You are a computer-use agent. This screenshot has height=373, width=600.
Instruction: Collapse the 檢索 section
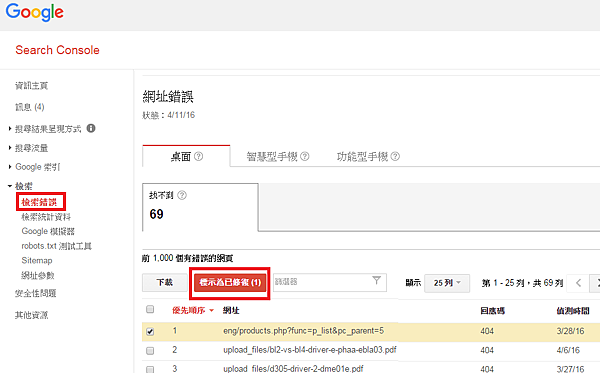coord(23,186)
